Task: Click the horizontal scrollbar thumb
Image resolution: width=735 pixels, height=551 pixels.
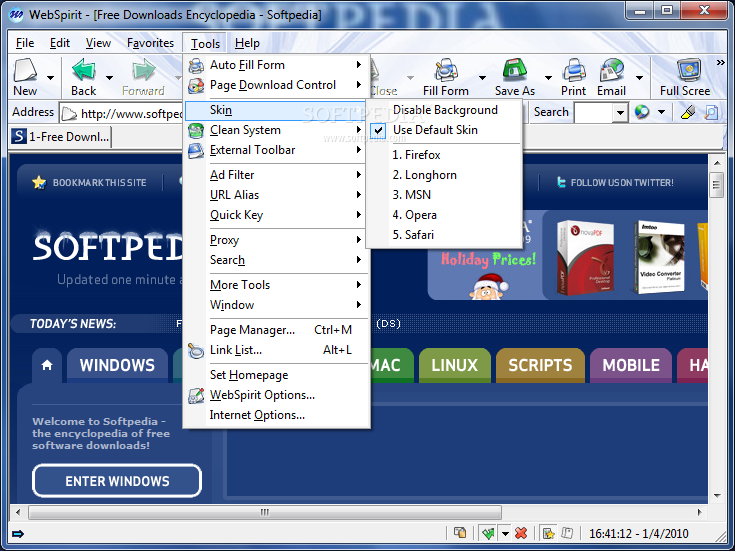Action: pos(265,512)
